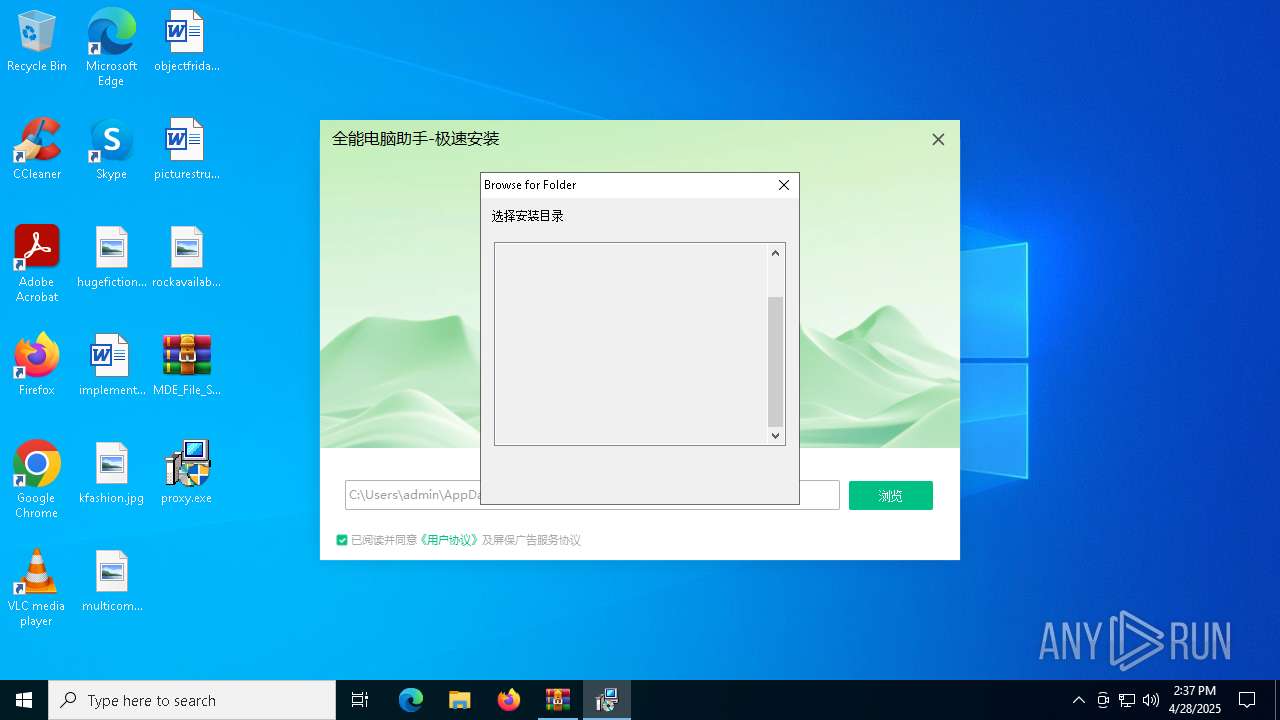Image resolution: width=1280 pixels, height=720 pixels.
Task: Launch the Skype desktop shortcut
Action: [x=111, y=149]
